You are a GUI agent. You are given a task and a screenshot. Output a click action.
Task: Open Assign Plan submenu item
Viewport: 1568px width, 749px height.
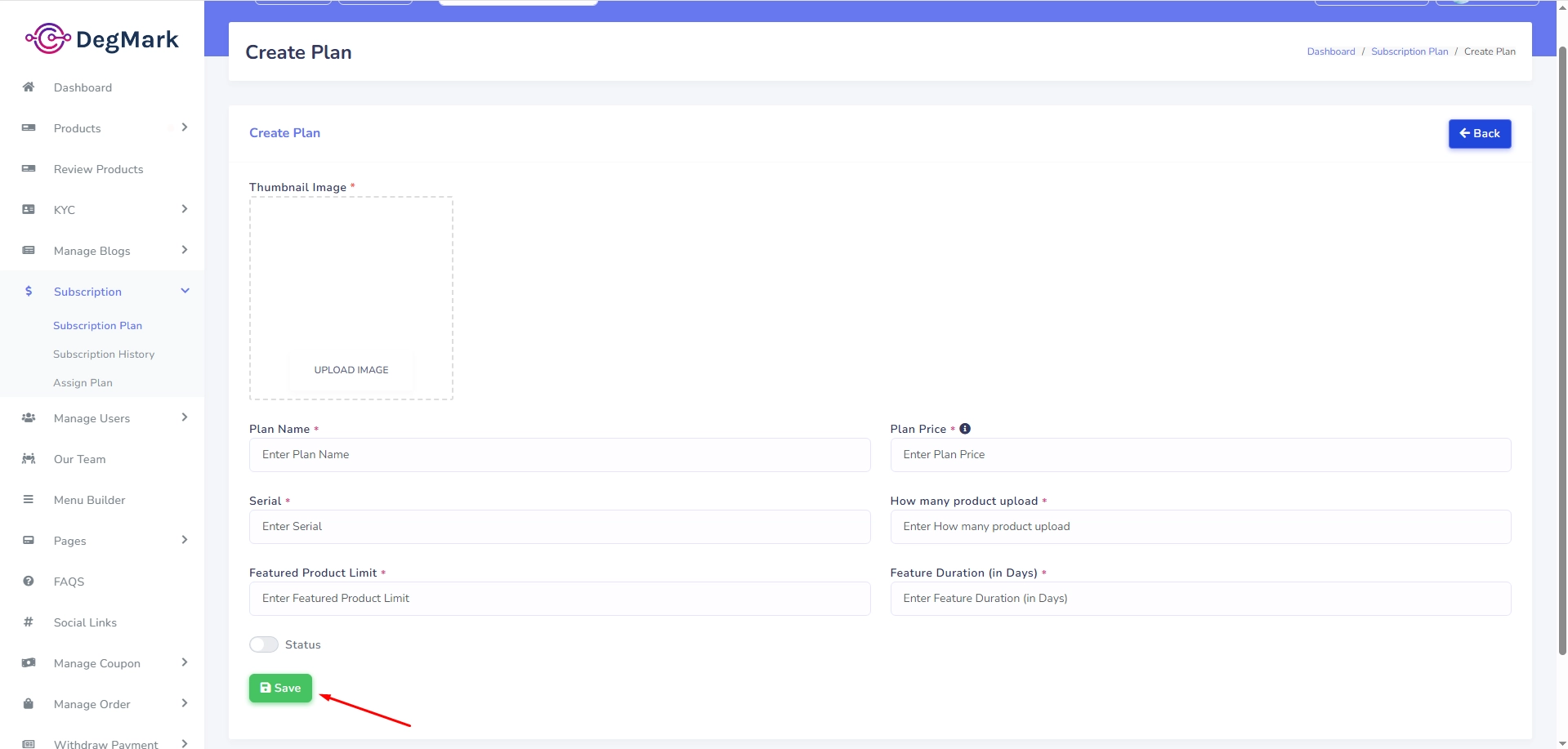click(83, 382)
